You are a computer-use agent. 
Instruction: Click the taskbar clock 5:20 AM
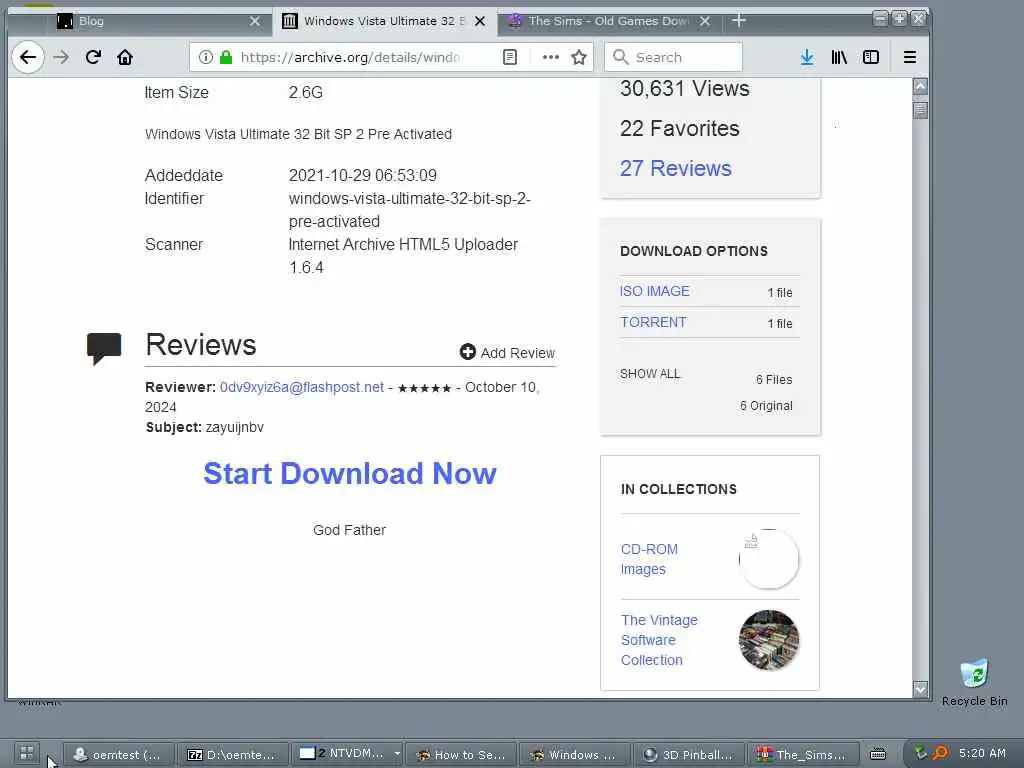point(982,753)
